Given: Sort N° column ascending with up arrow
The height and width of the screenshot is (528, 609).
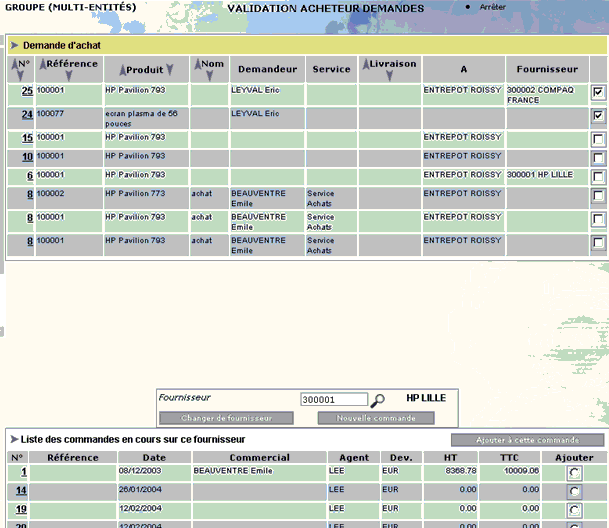Looking at the screenshot, I should 15,64.
